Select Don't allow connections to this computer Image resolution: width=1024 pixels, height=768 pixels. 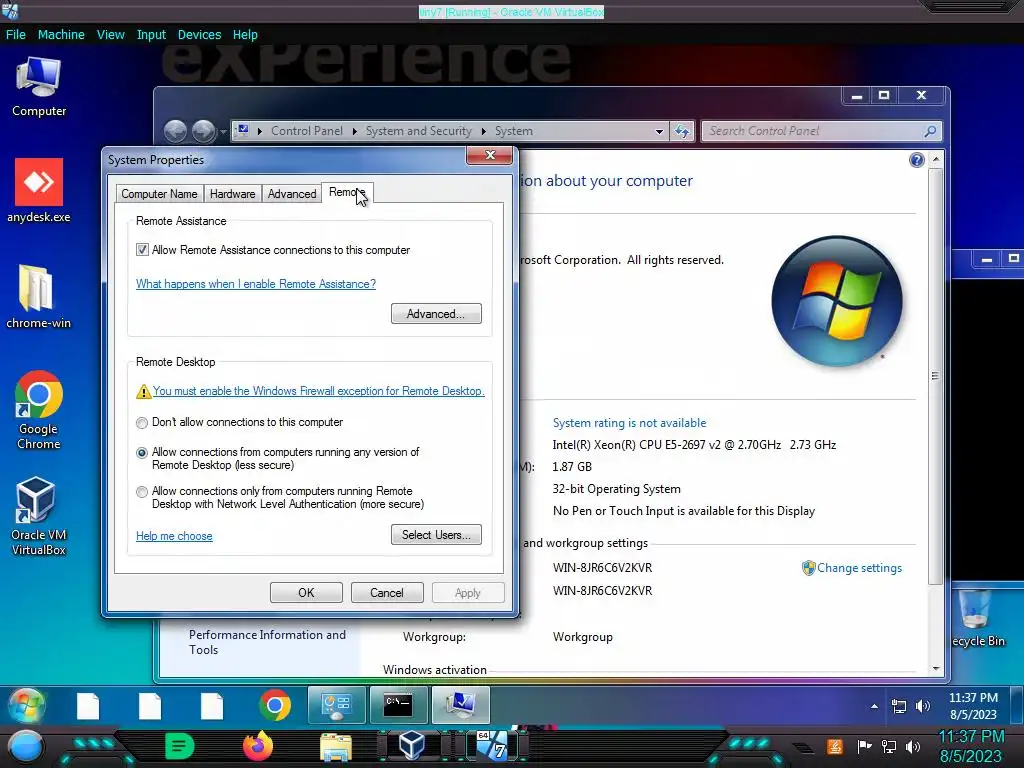[x=142, y=423]
